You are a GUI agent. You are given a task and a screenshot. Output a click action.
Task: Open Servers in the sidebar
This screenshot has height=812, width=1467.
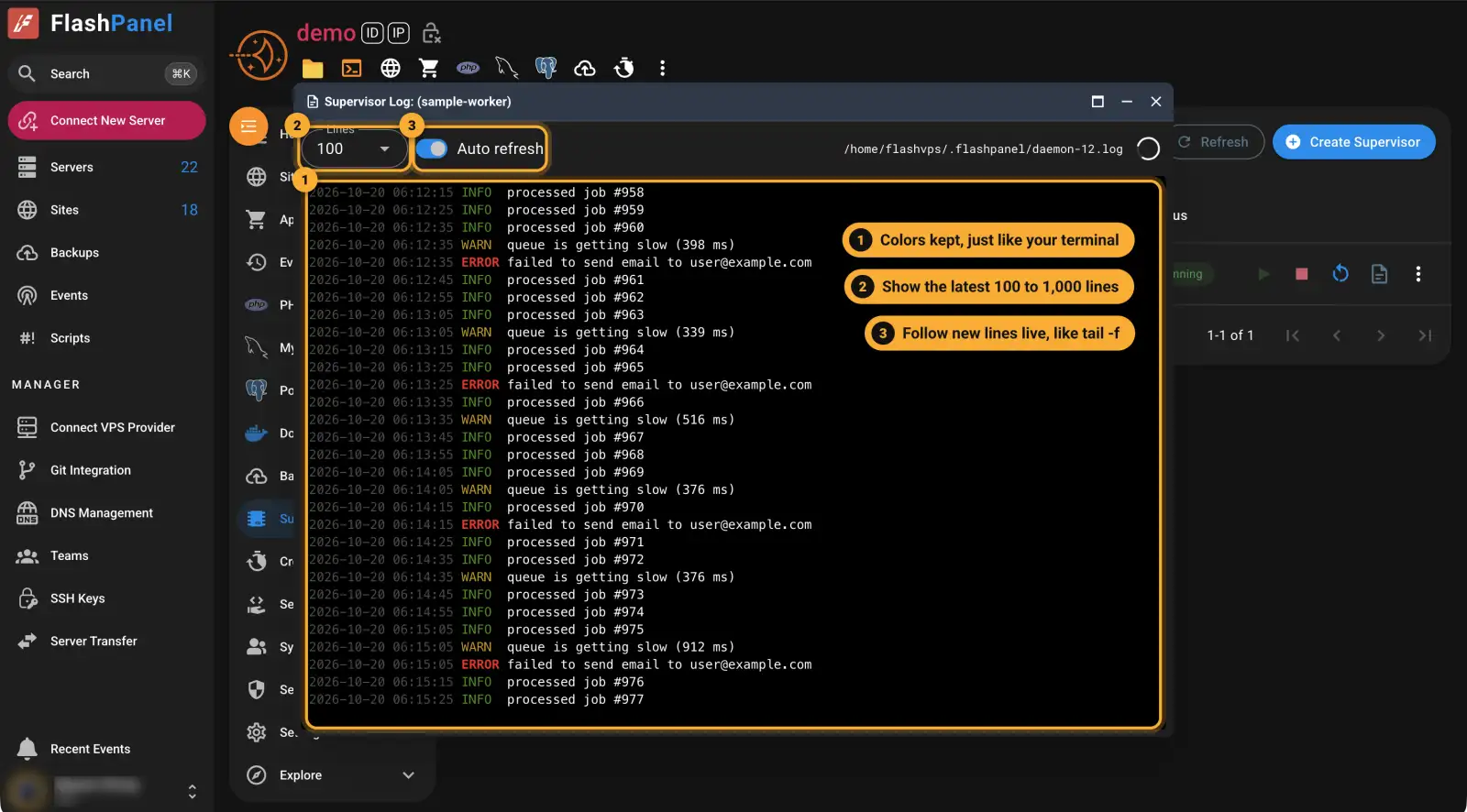[106, 167]
